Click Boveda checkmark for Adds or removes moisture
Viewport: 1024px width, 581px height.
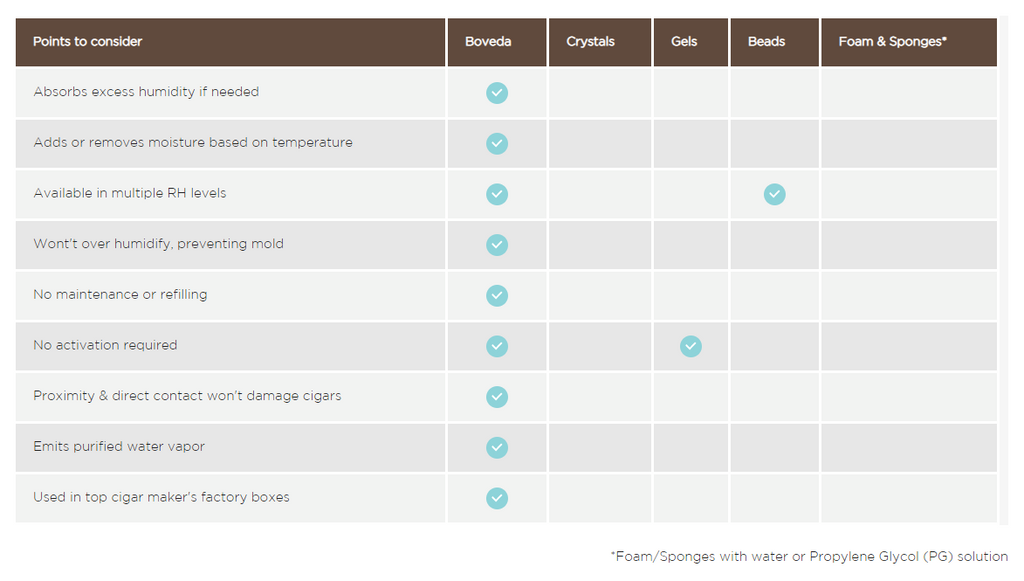pyautogui.click(x=497, y=144)
